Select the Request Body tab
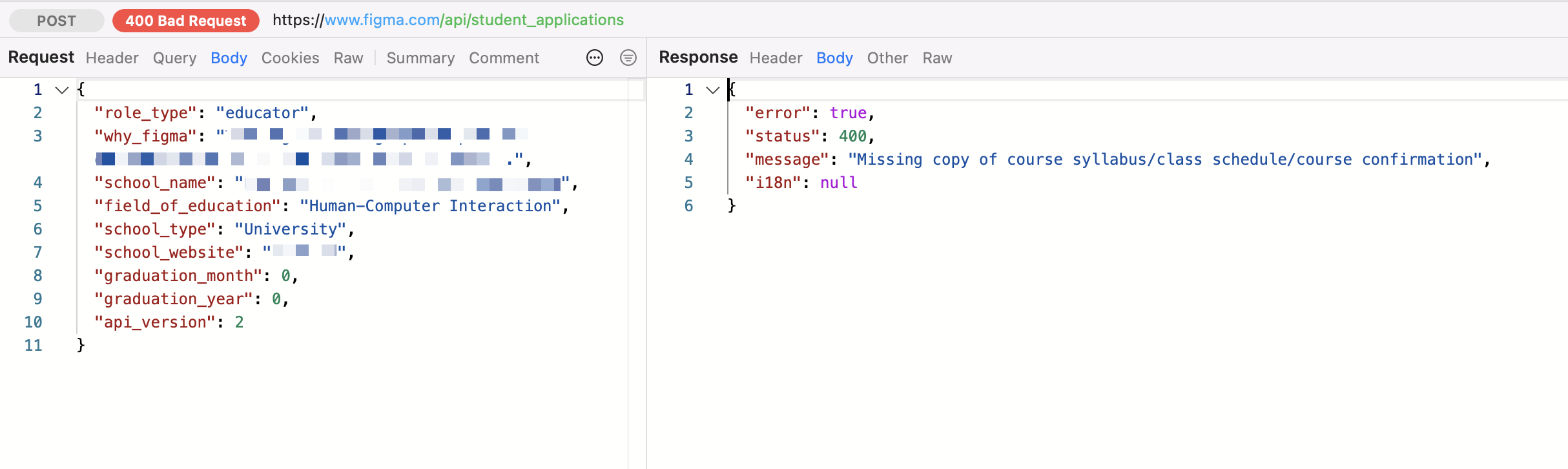Viewport: 1568px width, 469px height. 229,58
